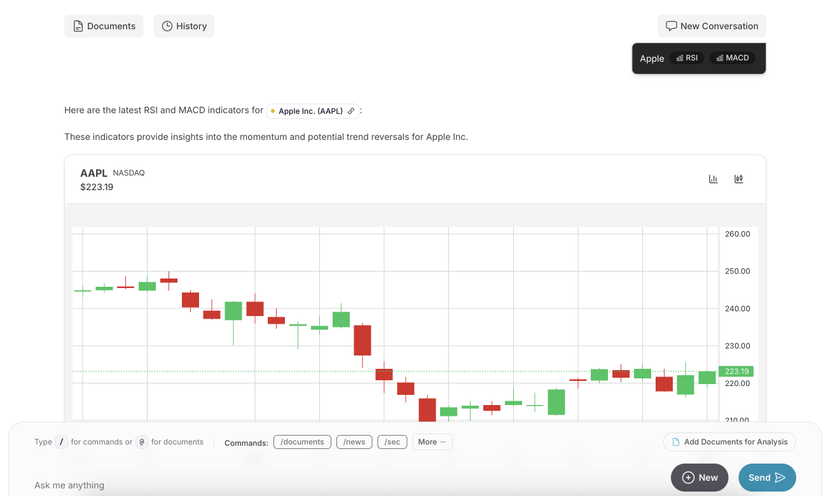Insert the /documents command
The width and height of the screenshot is (828, 496).
tap(302, 442)
